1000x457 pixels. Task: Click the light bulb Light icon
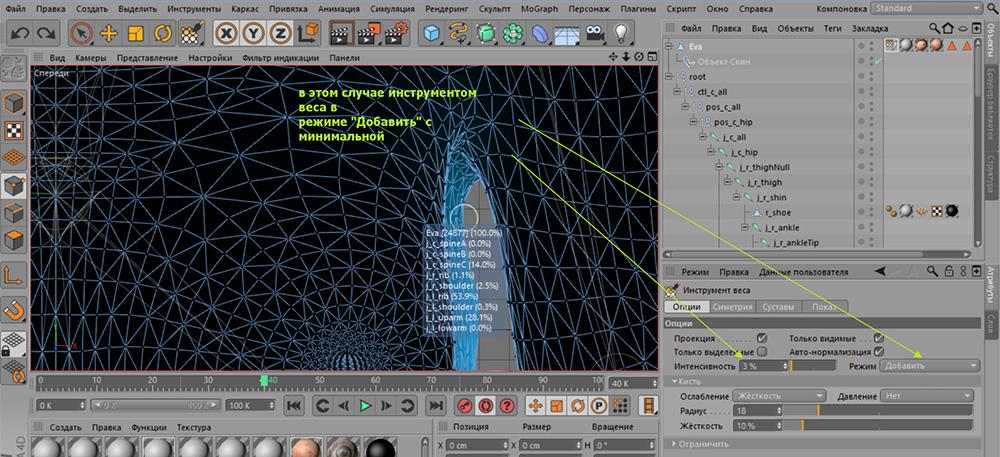pos(622,33)
